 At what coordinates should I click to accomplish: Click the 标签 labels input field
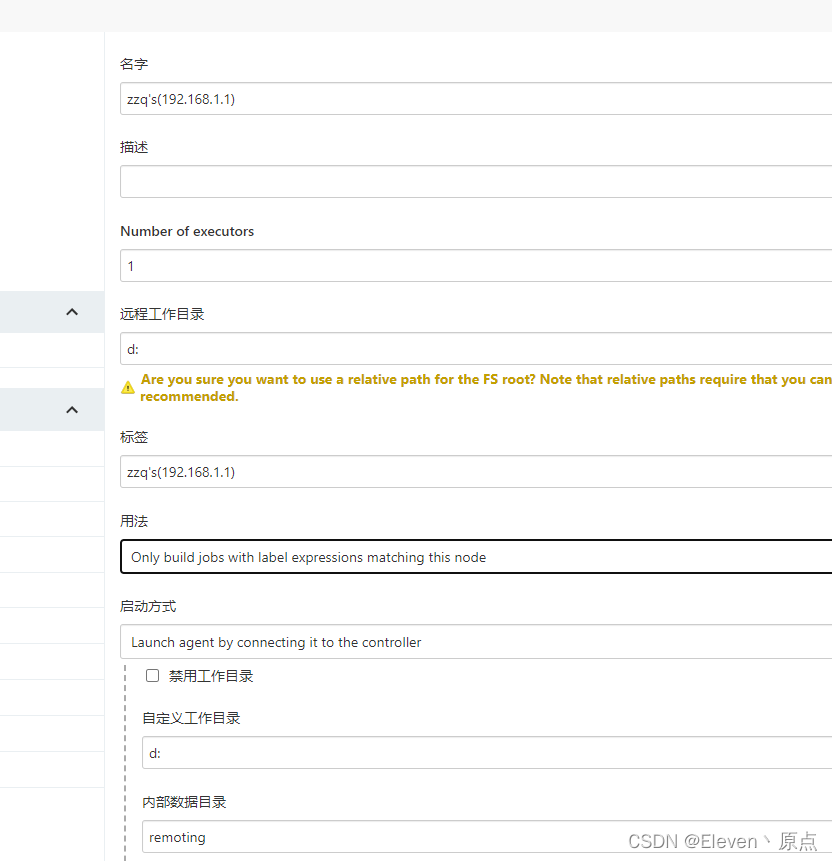coord(476,472)
